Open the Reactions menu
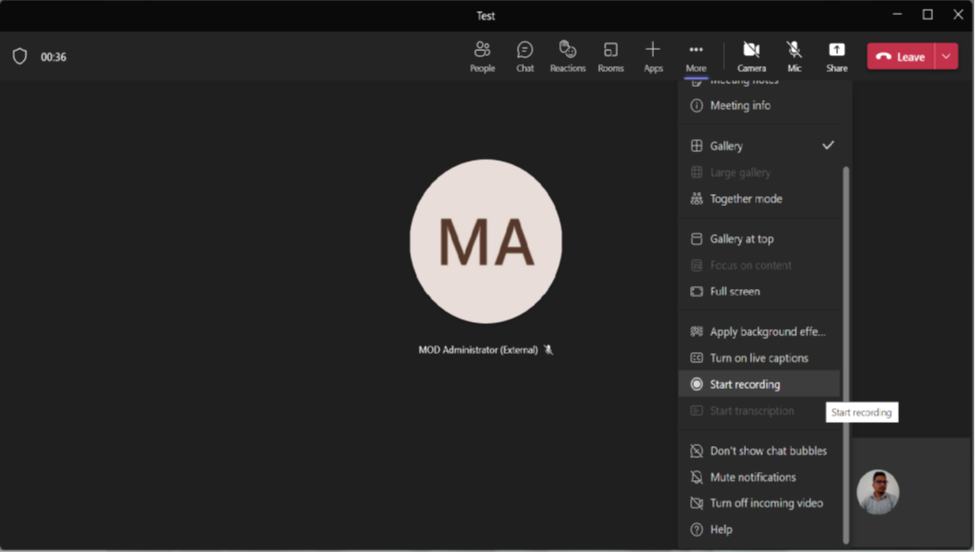The height and width of the screenshot is (553, 975). pos(567,57)
